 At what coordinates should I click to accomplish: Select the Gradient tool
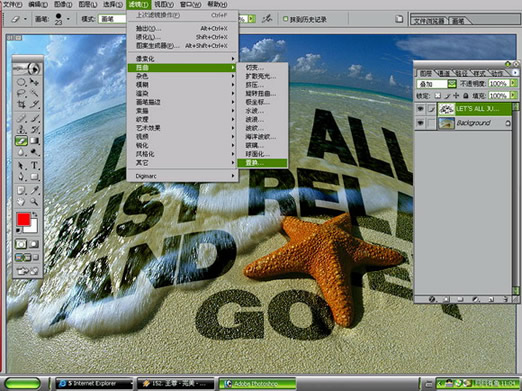(x=34, y=141)
